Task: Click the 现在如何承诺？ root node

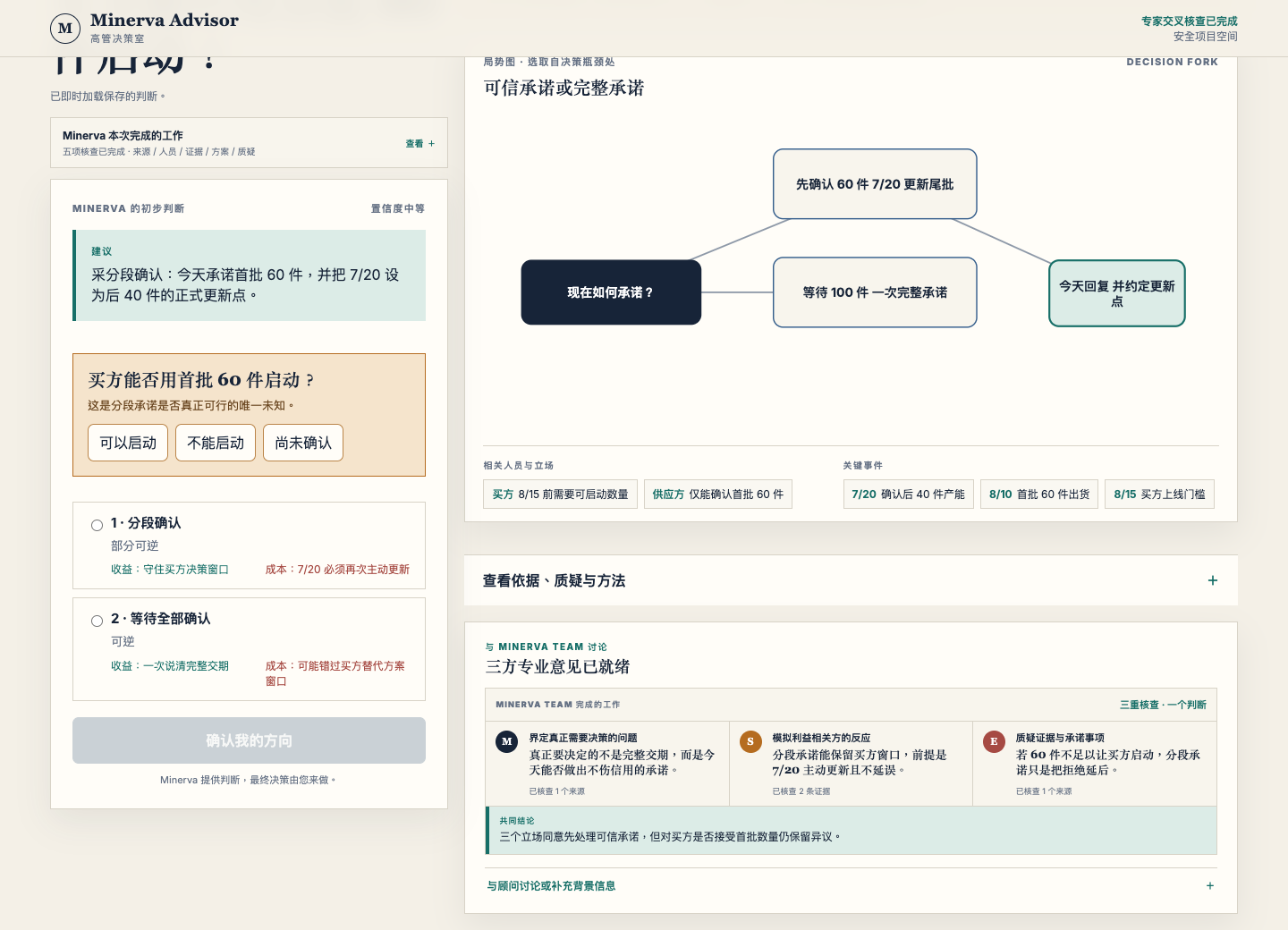Action: click(611, 292)
